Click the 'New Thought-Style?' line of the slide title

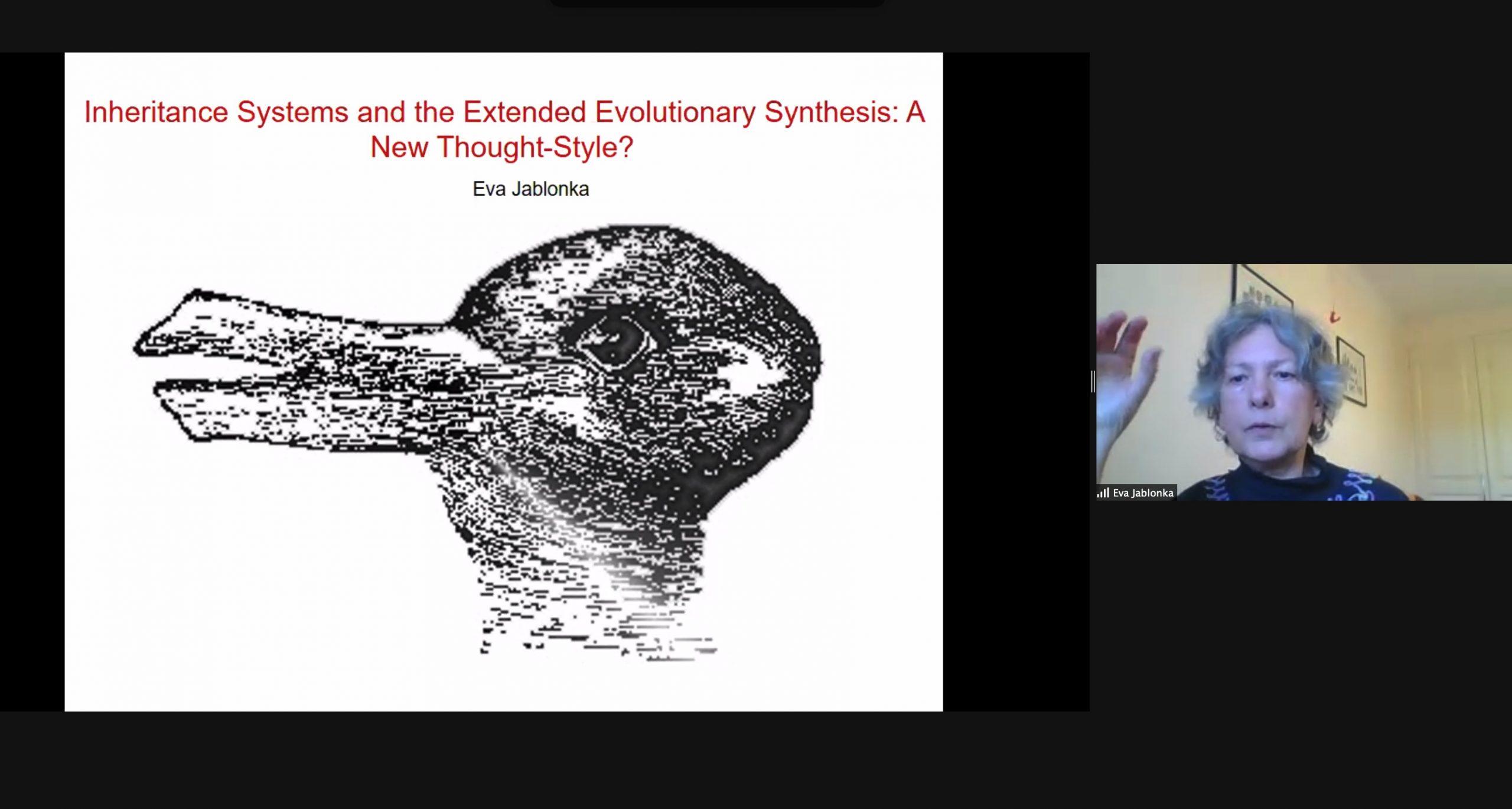pyautogui.click(x=501, y=147)
